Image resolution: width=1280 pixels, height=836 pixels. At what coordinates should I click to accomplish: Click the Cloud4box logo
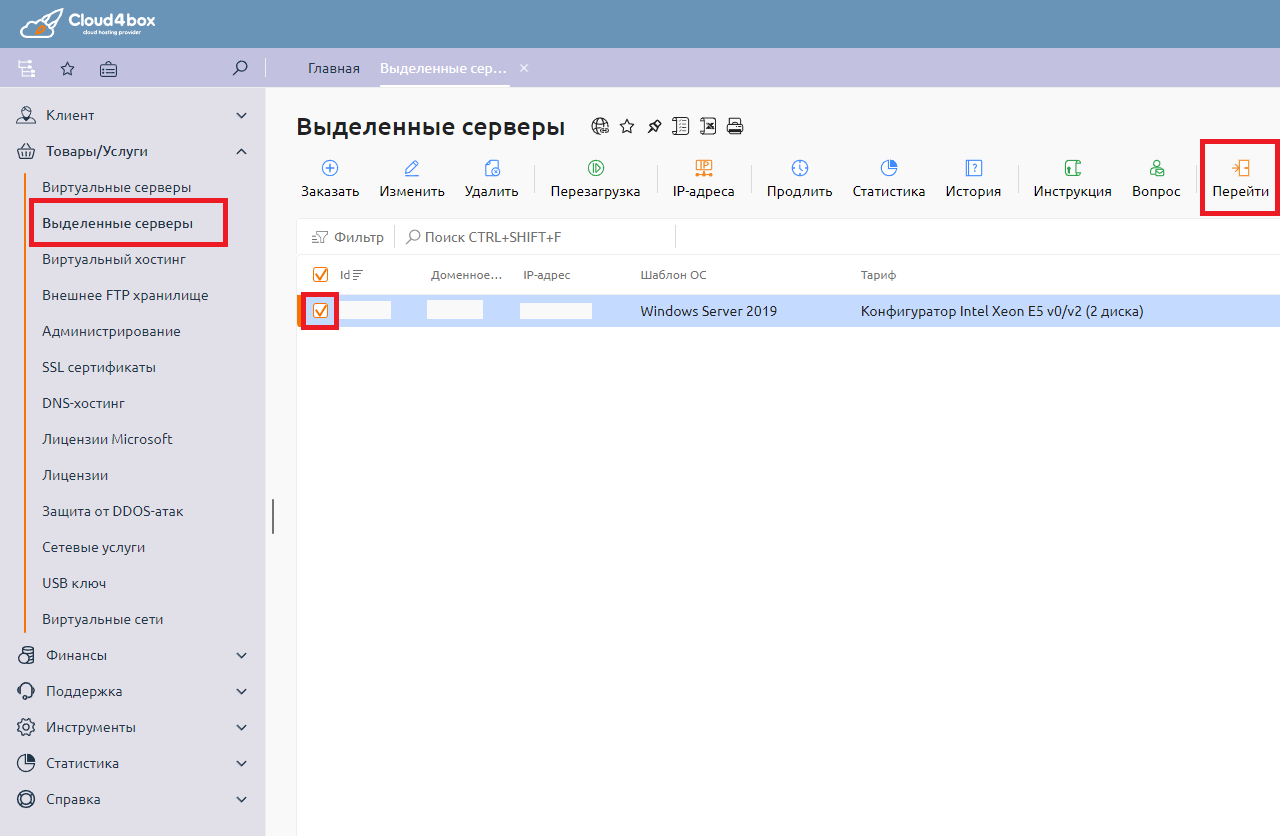87,23
